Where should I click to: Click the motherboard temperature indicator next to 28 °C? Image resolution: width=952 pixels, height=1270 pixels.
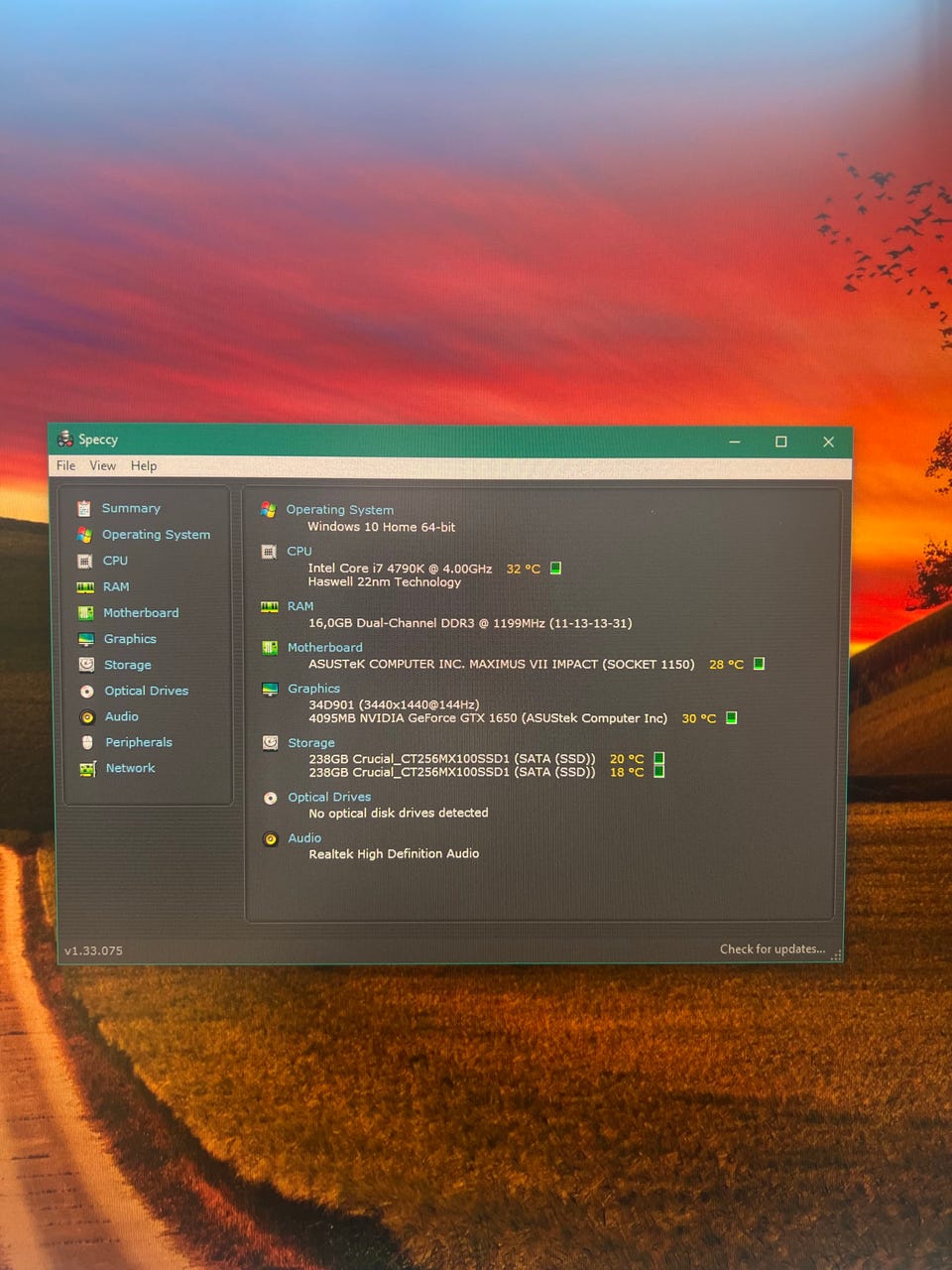click(x=759, y=664)
